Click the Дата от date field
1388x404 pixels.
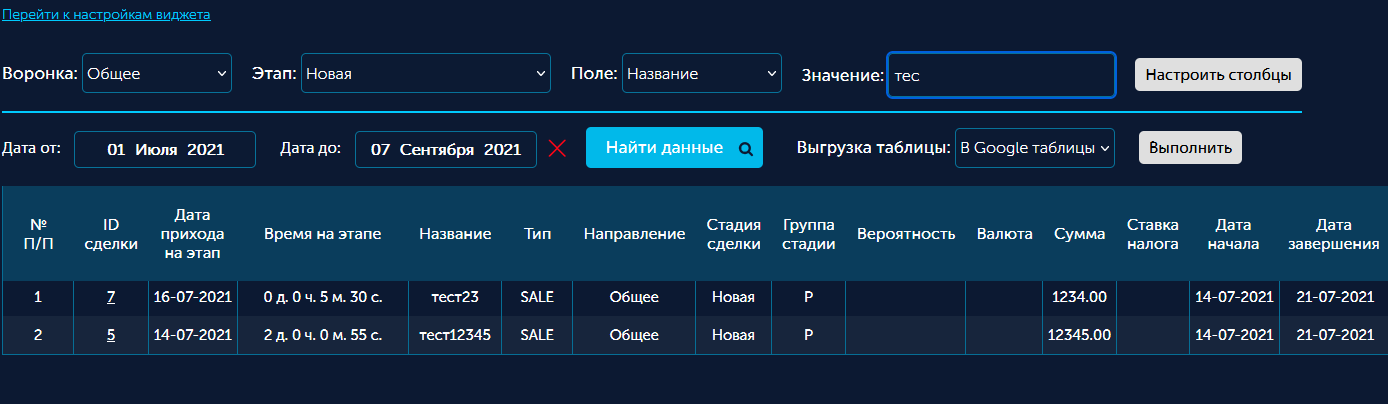click(165, 150)
